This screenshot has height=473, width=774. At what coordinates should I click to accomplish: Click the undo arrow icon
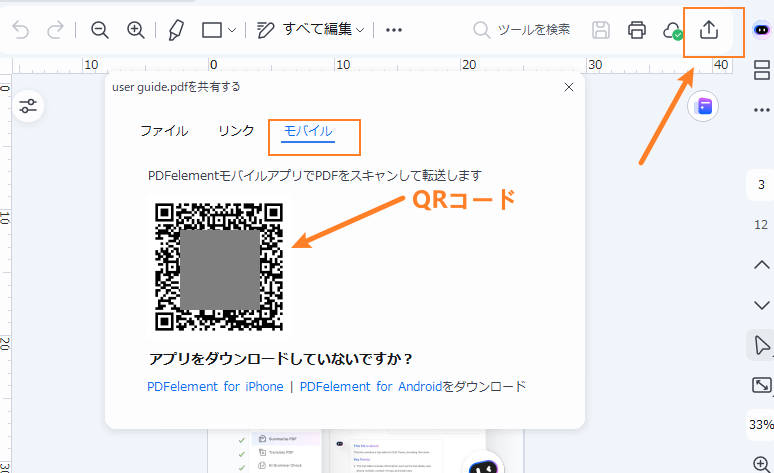tap(21, 30)
